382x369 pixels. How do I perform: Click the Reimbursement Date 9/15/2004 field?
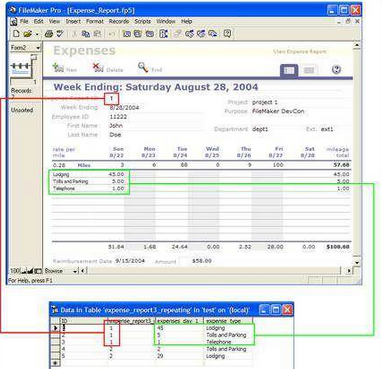click(130, 261)
